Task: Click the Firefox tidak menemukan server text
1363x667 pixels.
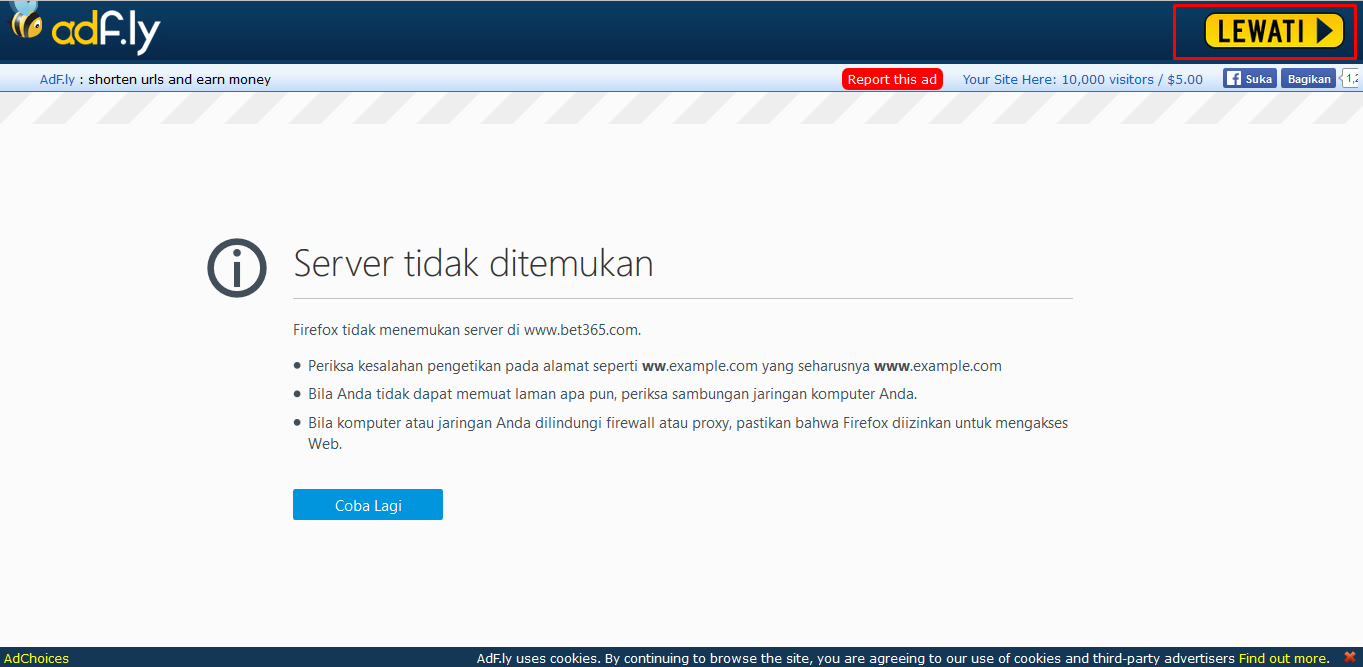Action: click(467, 329)
